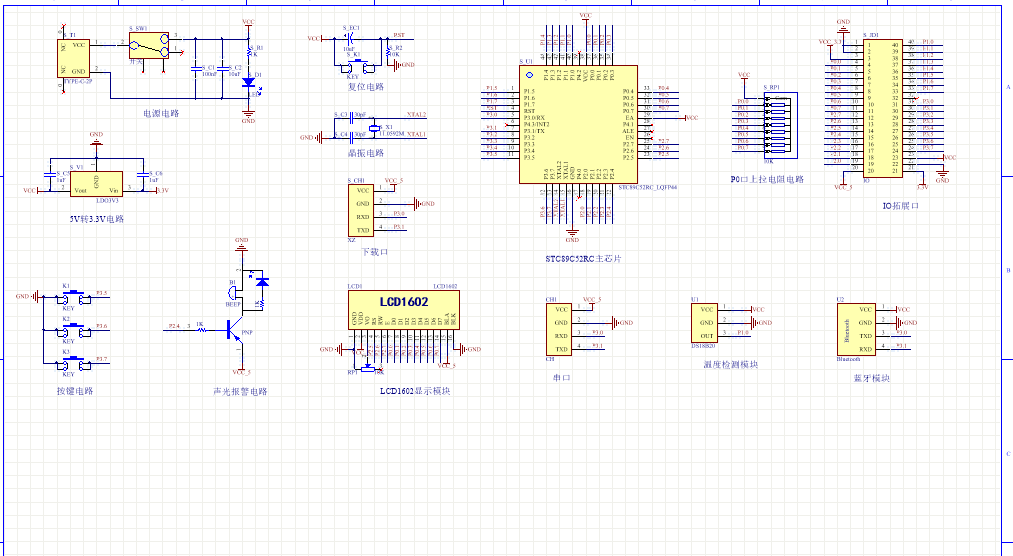Image resolution: width=1013 pixels, height=556 pixels.
Task: Select the Bluetooth module U2 block
Action: coord(856,329)
